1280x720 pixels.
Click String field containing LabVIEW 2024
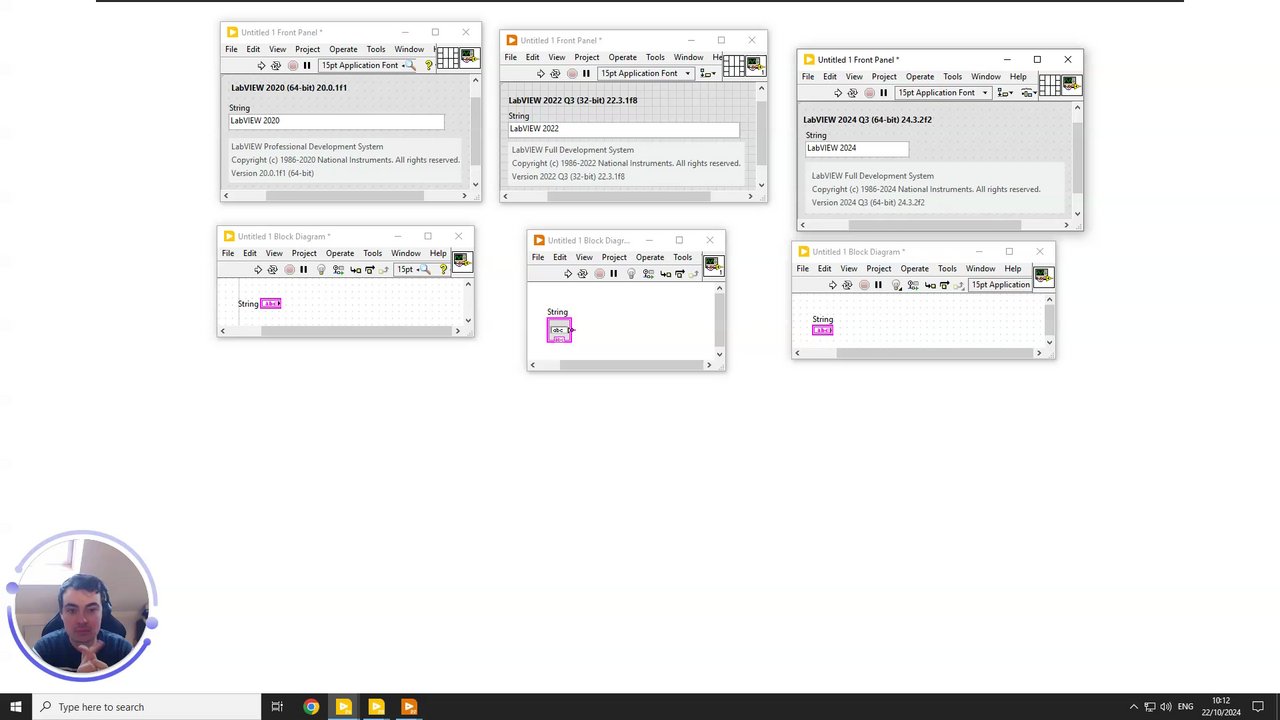[x=857, y=148]
